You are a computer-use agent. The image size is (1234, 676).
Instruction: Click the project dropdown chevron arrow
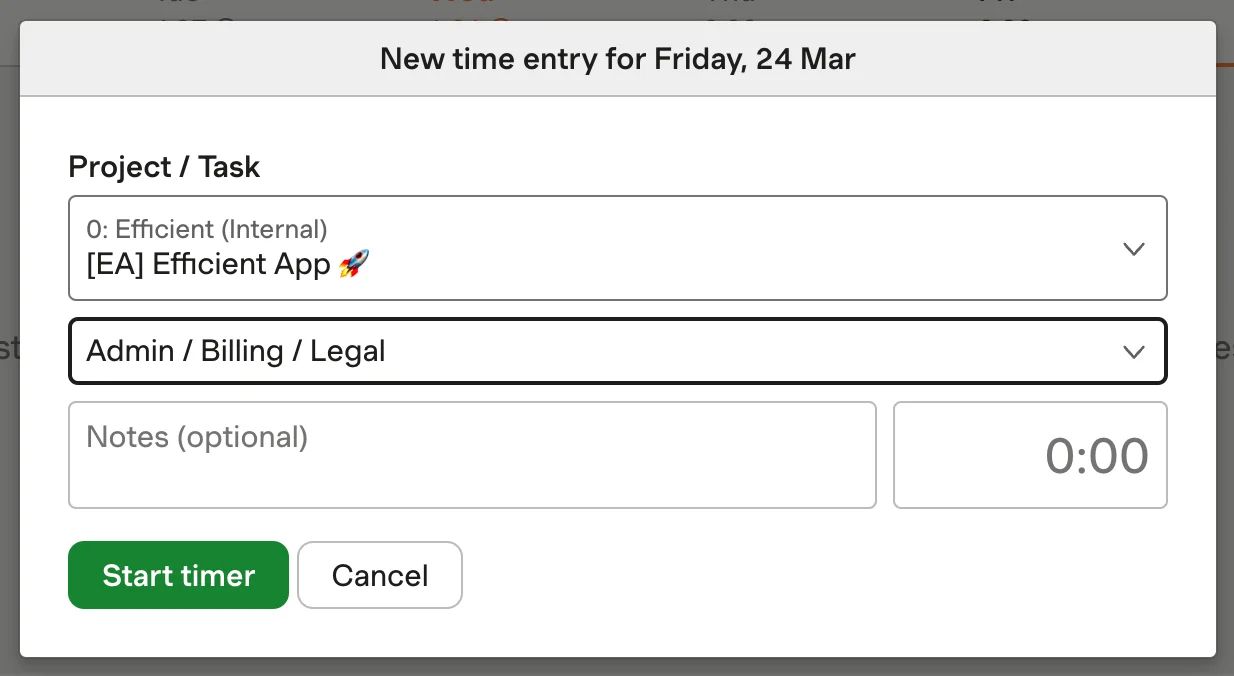coord(1133,249)
